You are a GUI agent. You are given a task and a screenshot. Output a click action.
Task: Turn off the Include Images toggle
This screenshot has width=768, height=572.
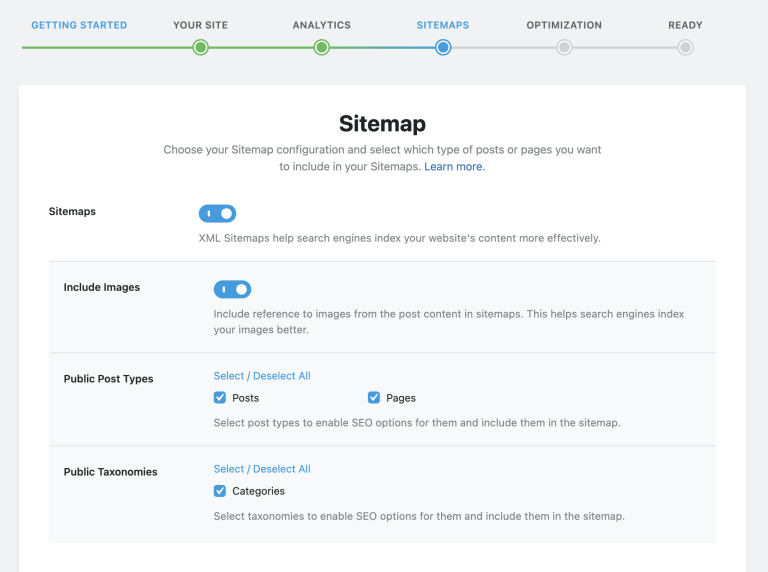point(232,289)
